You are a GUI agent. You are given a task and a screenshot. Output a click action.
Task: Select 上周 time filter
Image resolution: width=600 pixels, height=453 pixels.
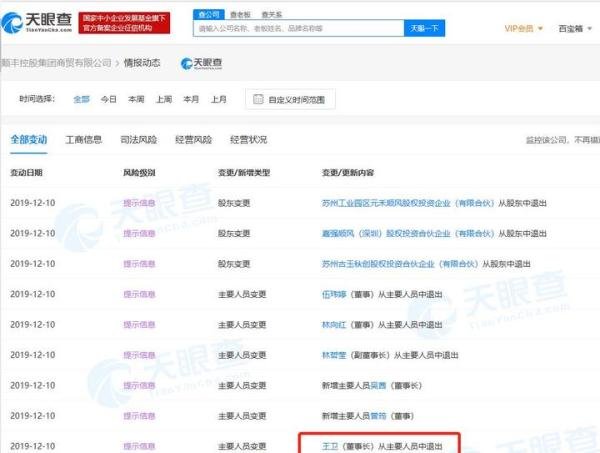pyautogui.click(x=164, y=99)
